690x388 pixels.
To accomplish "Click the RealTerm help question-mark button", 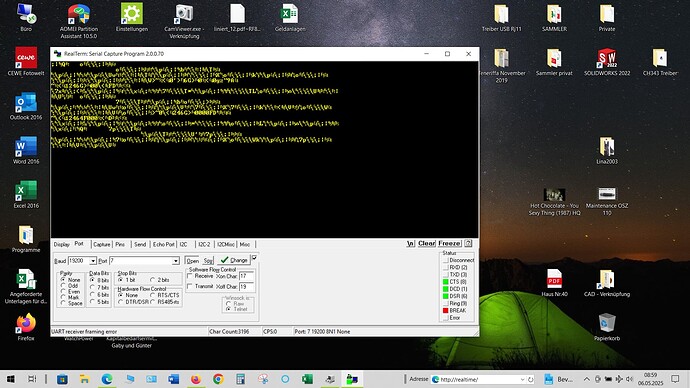I will click(468, 243).
